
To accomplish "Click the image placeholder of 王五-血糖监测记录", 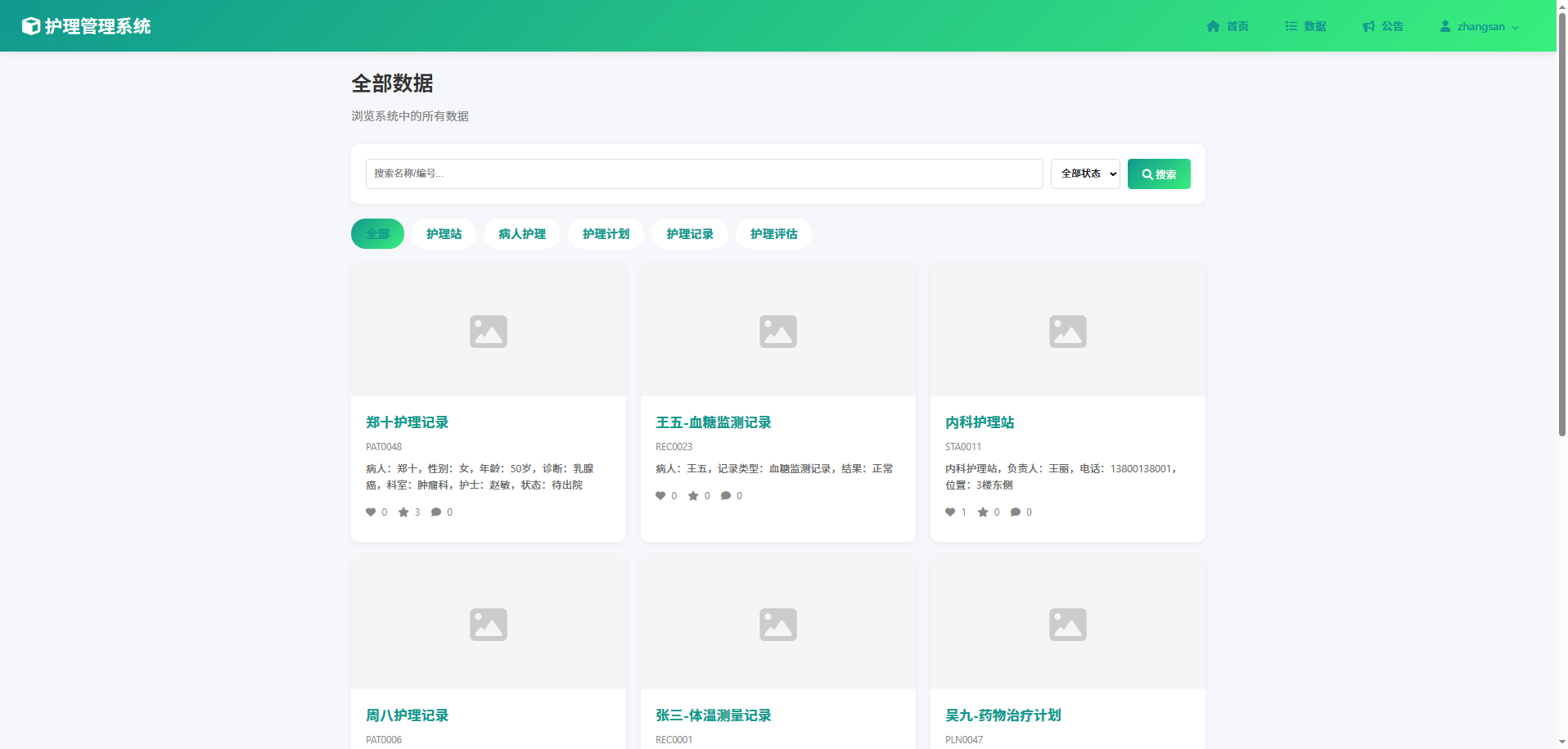I will pos(778,331).
